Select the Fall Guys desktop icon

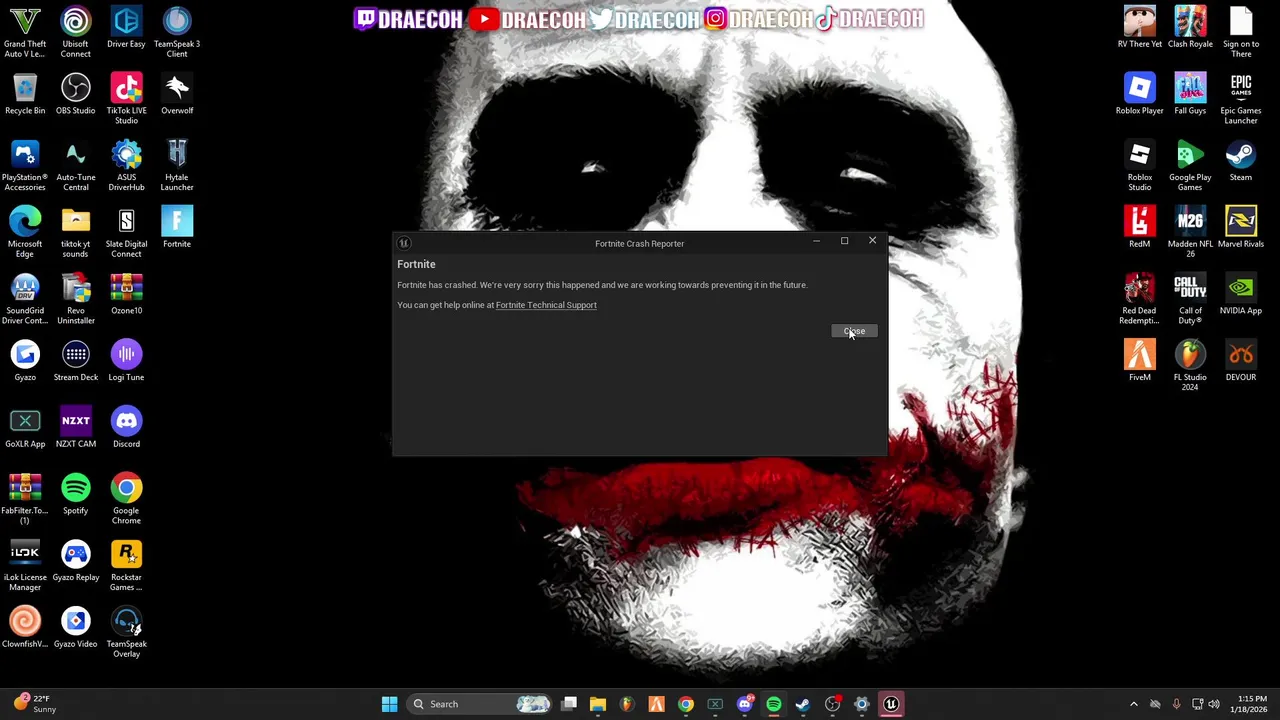tap(1190, 94)
